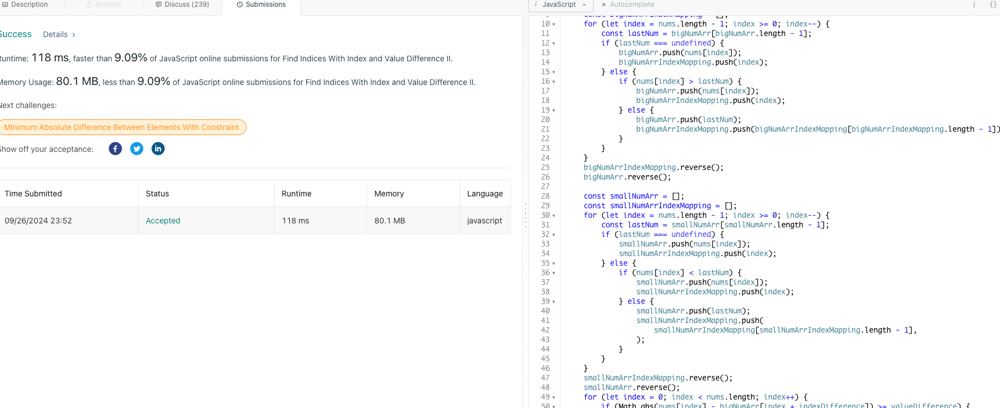1000x408 pixels.
Task: Collapse code fold arrow at line 30
Action: pos(554,216)
